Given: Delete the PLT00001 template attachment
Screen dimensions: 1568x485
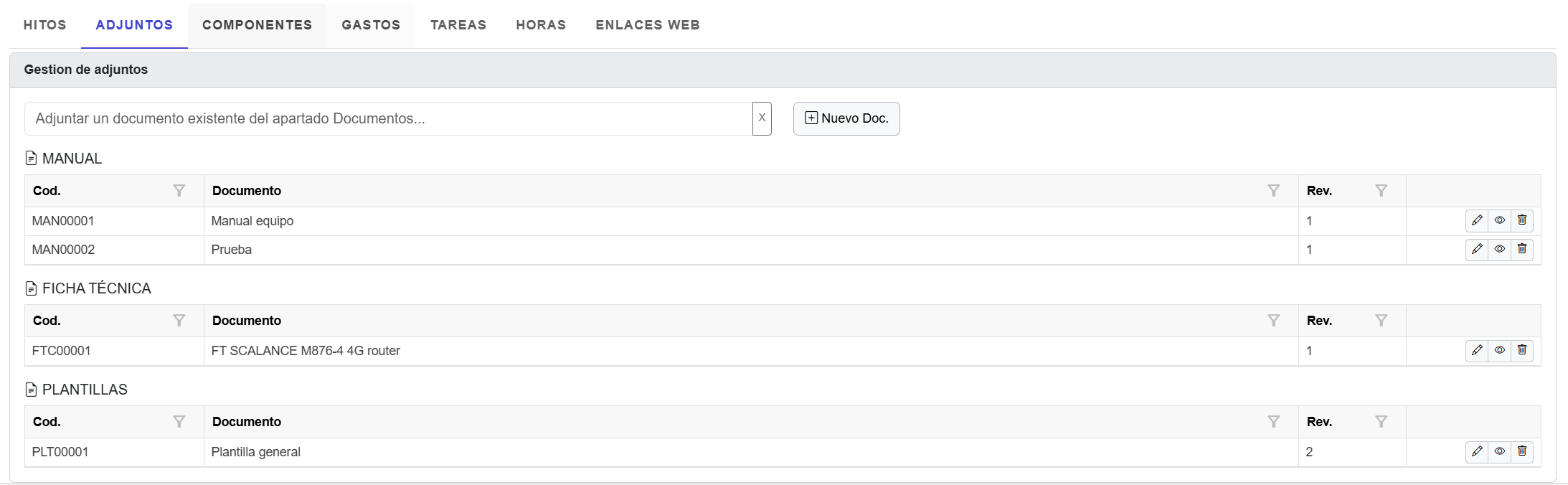Looking at the screenshot, I should point(1521,451).
